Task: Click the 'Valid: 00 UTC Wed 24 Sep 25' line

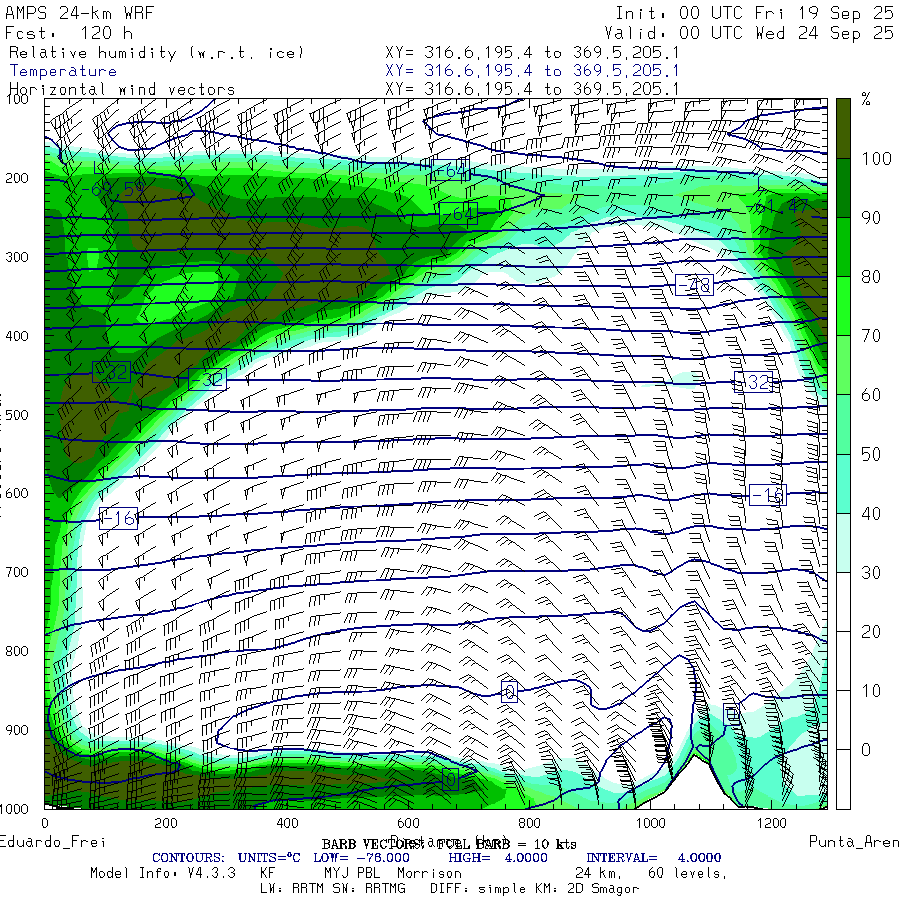Action: pos(749,33)
